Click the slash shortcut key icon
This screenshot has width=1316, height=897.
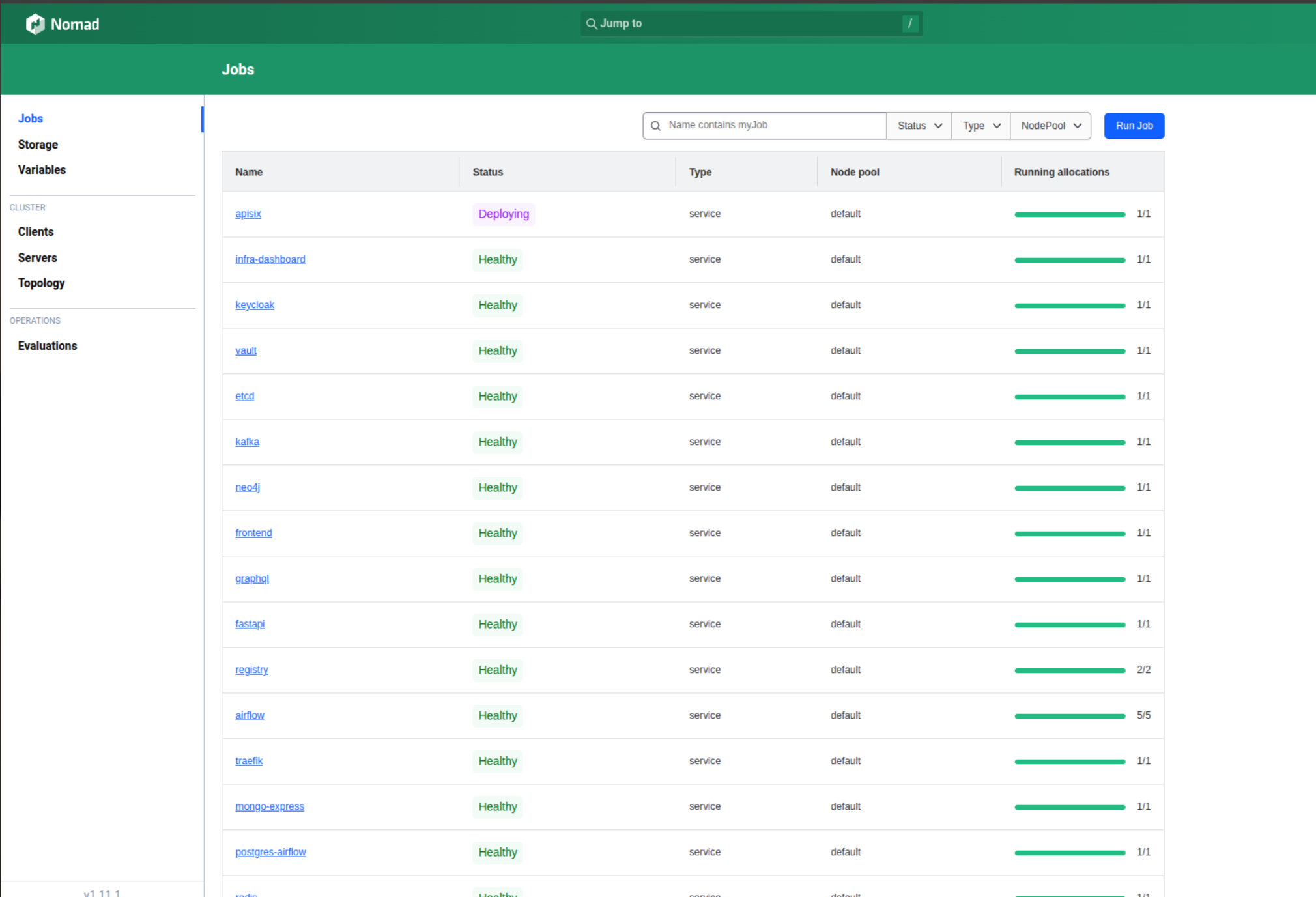point(909,24)
